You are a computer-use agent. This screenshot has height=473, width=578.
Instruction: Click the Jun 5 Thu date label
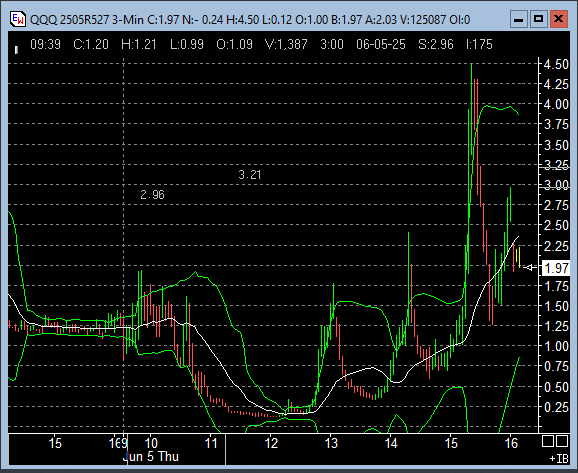[150, 457]
